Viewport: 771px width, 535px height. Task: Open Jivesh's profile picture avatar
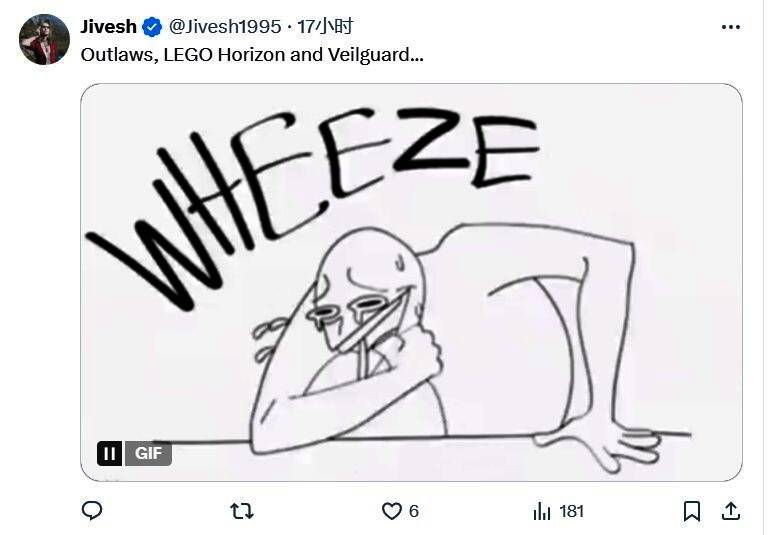pyautogui.click(x=44, y=40)
